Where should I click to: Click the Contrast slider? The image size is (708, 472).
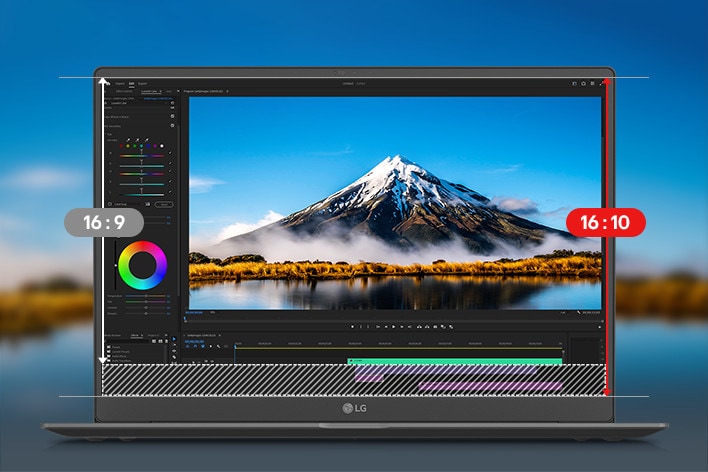[145, 307]
